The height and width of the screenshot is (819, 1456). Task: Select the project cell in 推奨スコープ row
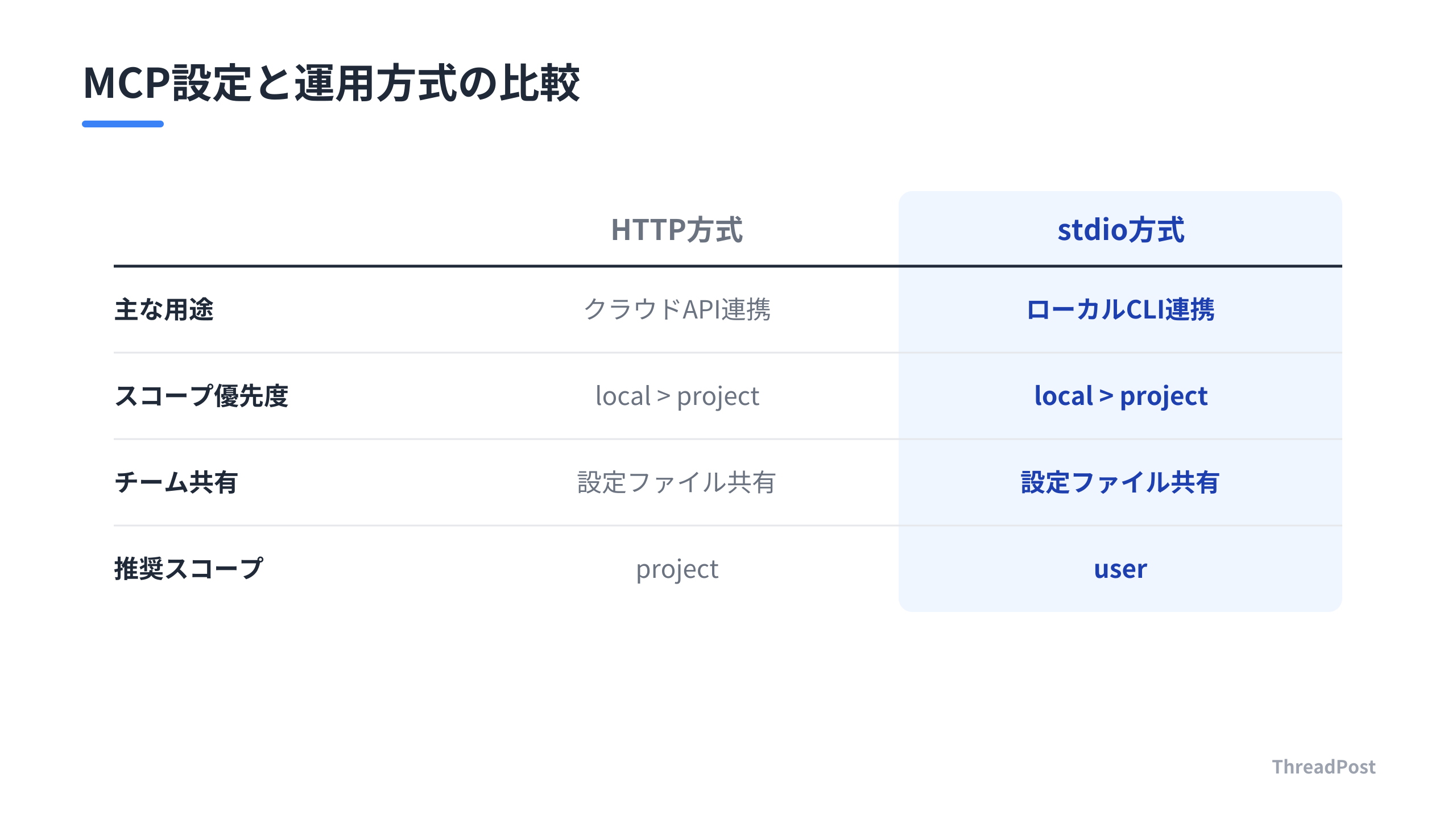(x=677, y=570)
